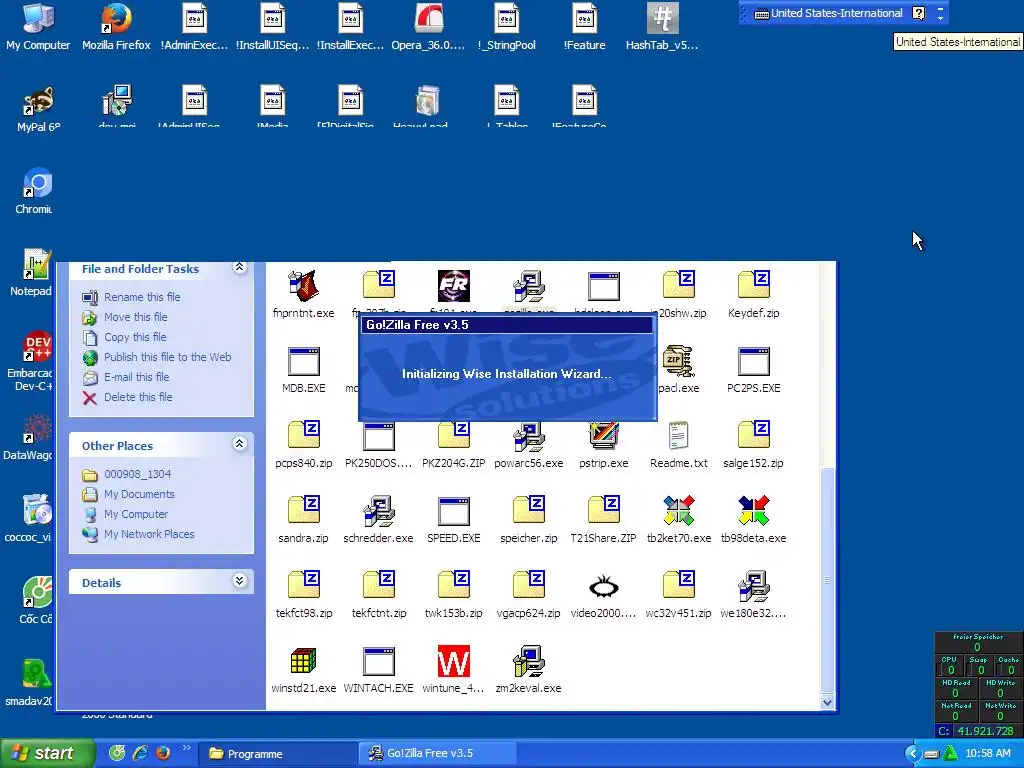Select the MDB.EXE file
1024x768 pixels.
pyautogui.click(x=304, y=361)
